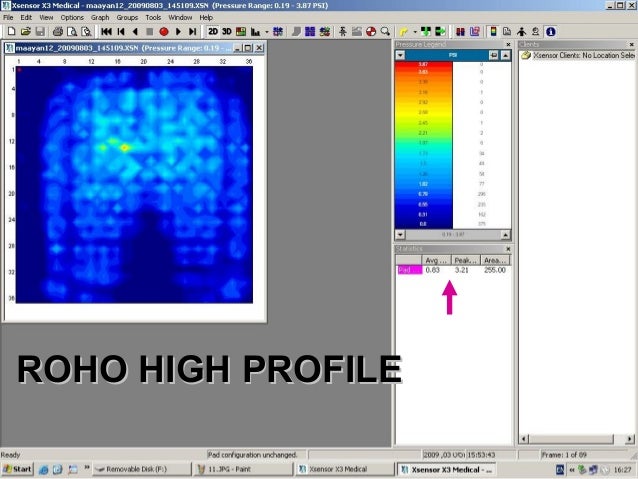Click the green down-arrow import icon

point(426,31)
